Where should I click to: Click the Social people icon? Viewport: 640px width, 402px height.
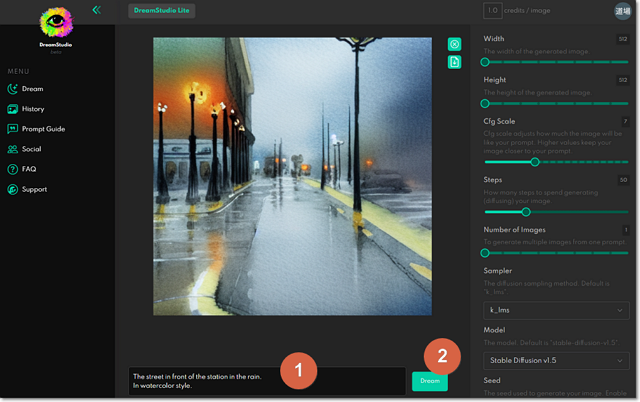(12, 149)
